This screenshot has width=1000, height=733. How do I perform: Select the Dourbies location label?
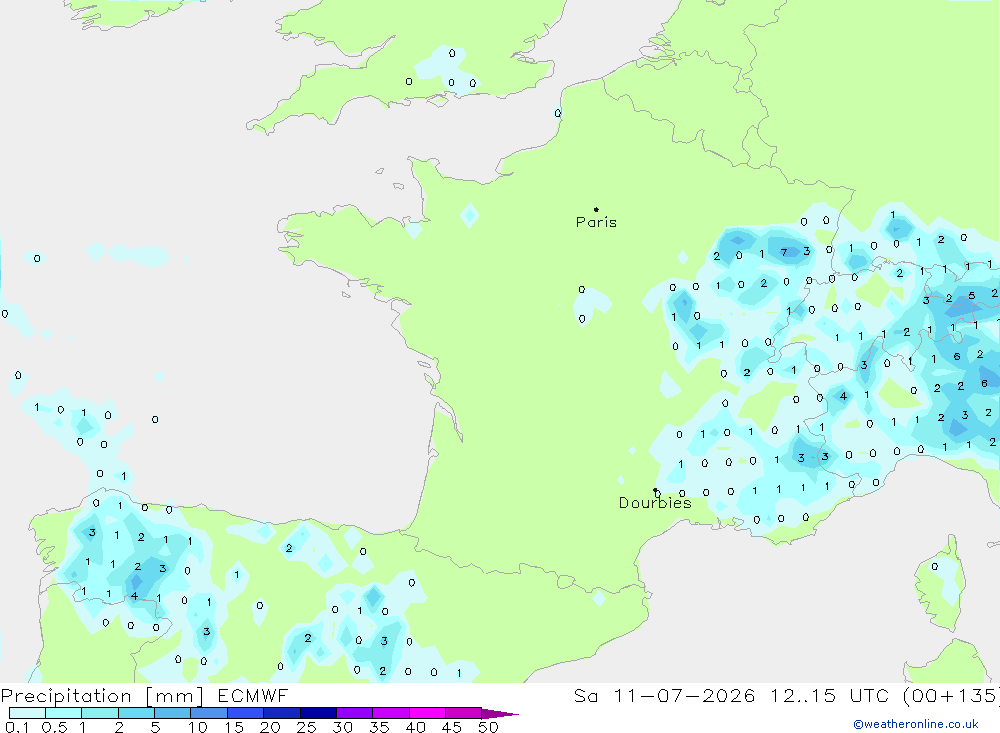(655, 503)
